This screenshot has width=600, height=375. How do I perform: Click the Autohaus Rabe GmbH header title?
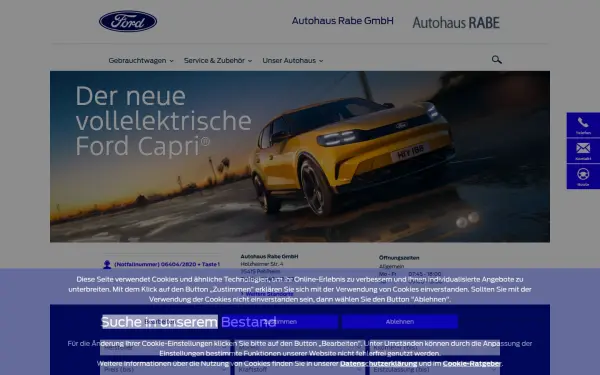click(342, 21)
